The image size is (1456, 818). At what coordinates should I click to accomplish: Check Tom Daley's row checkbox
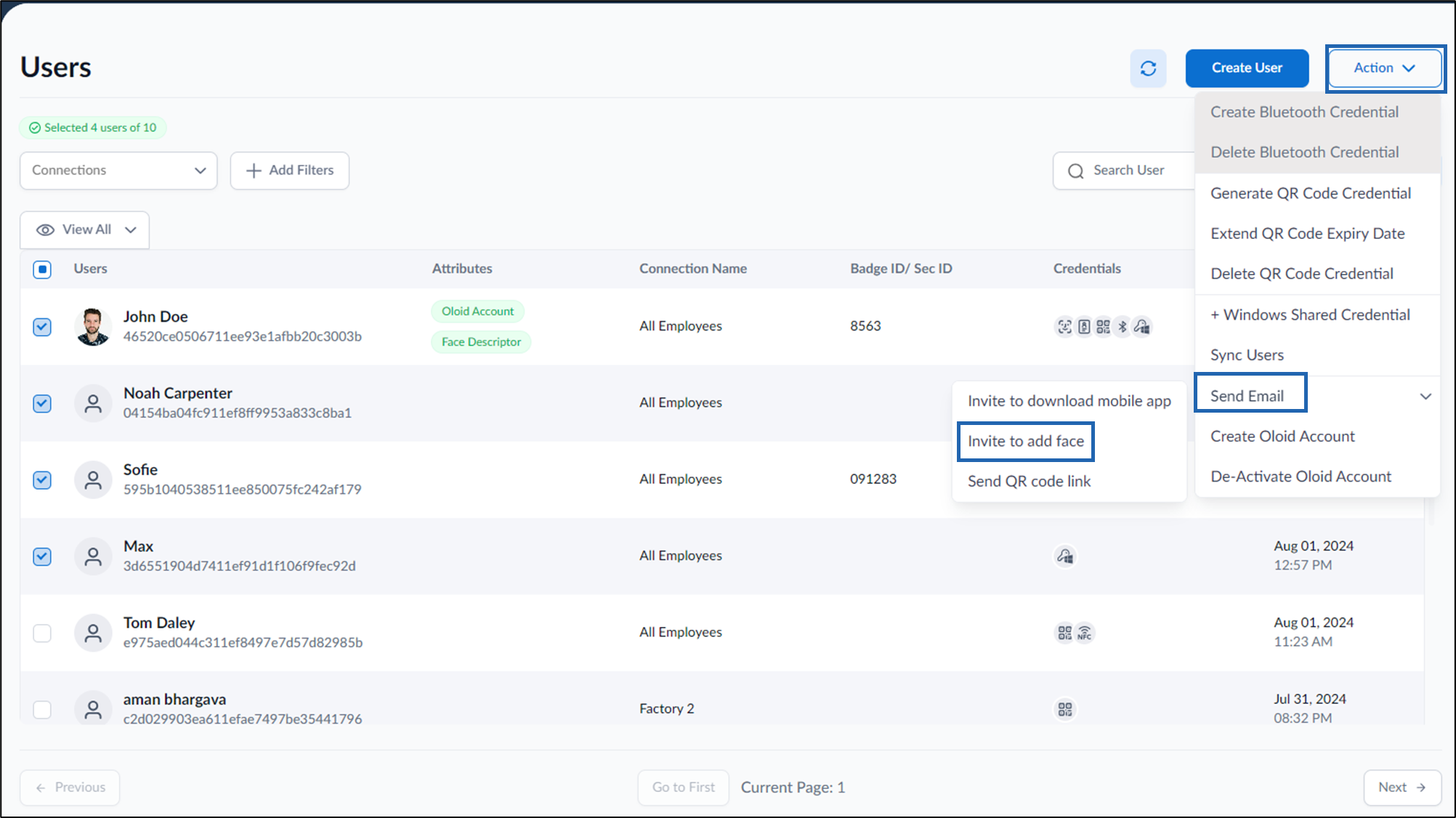[42, 633]
